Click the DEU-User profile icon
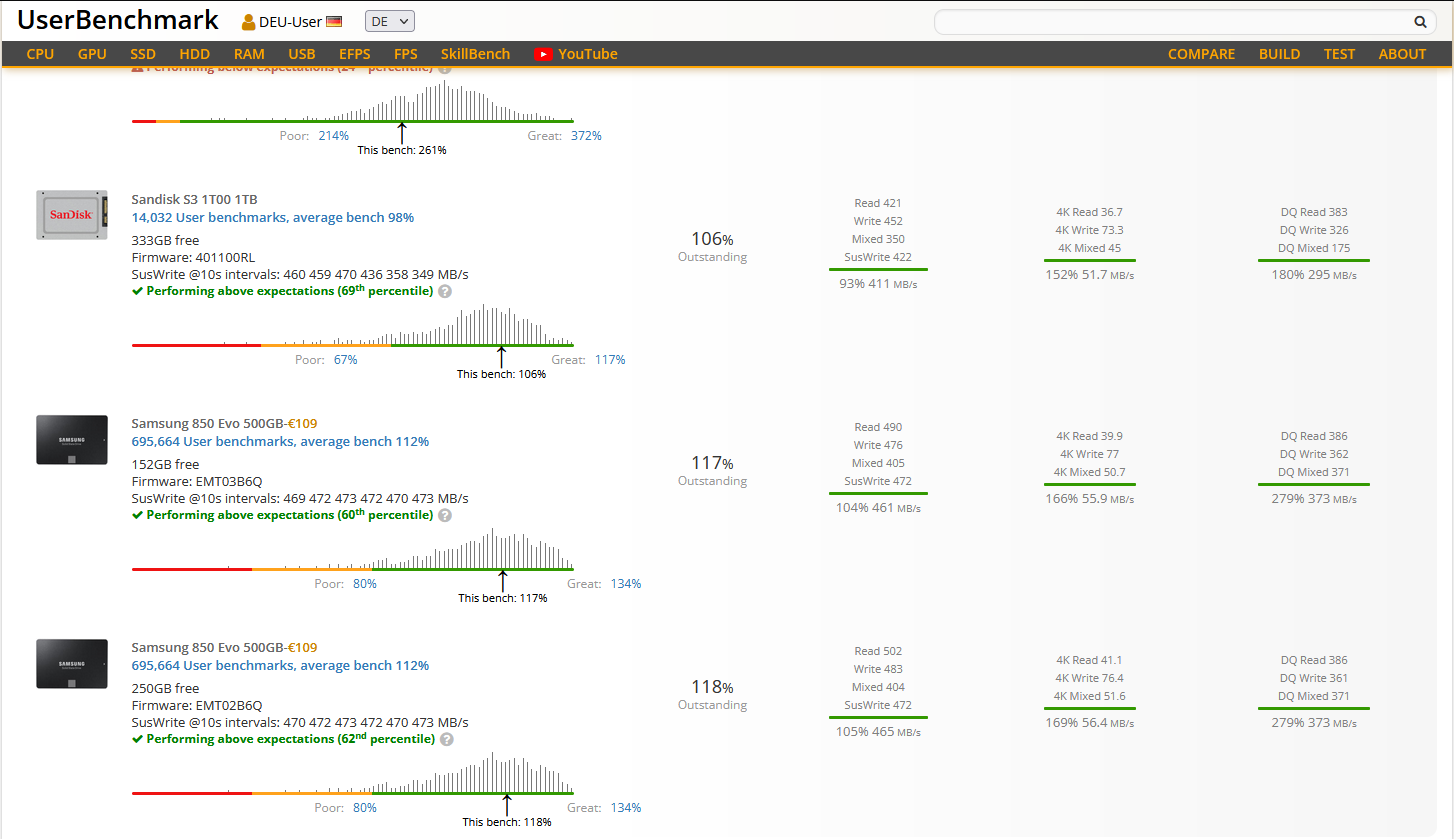1454x839 pixels. point(249,22)
